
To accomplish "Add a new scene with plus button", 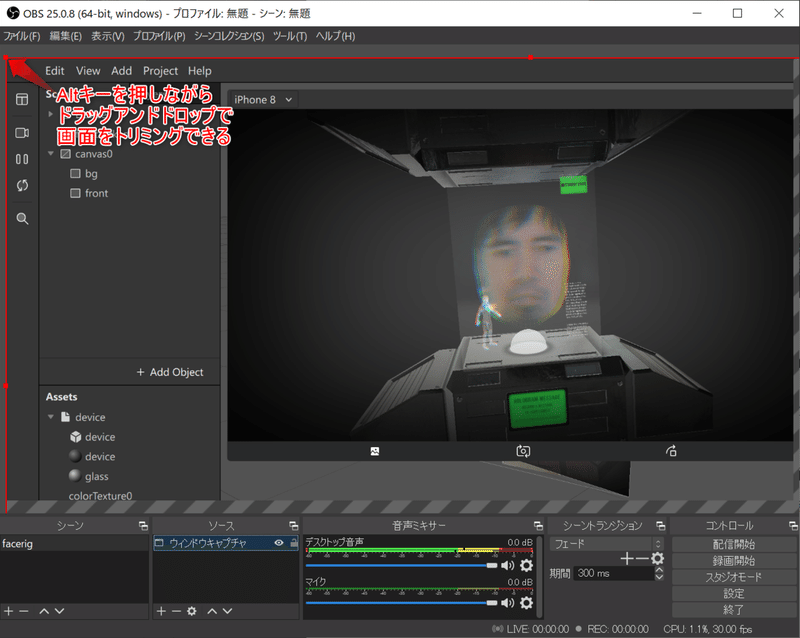I will pyautogui.click(x=9, y=611).
